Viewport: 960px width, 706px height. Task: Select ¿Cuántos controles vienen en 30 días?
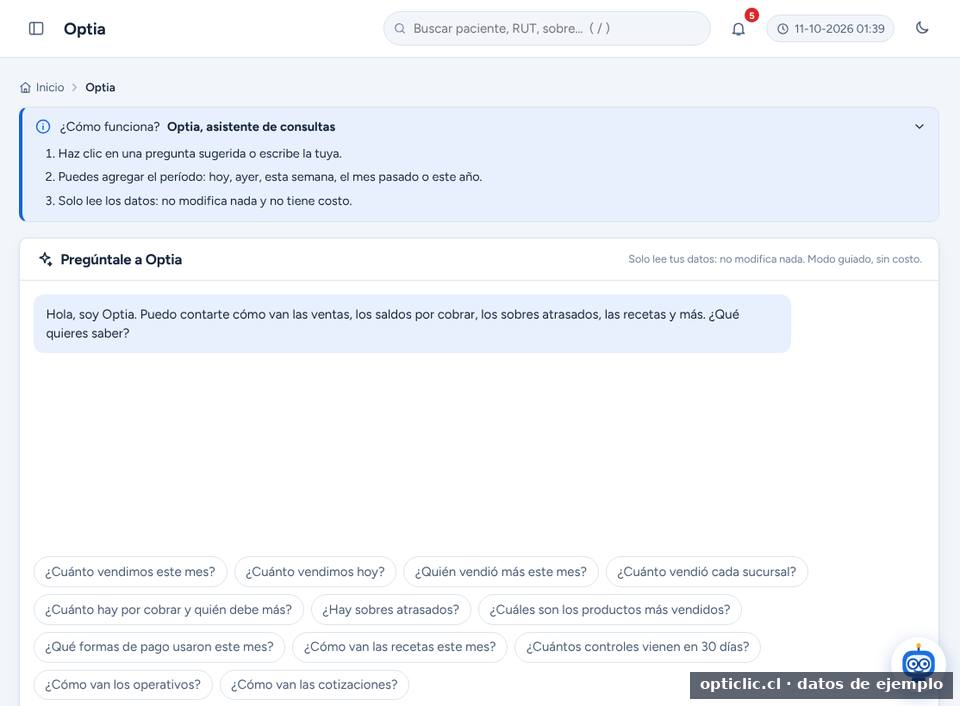637,647
